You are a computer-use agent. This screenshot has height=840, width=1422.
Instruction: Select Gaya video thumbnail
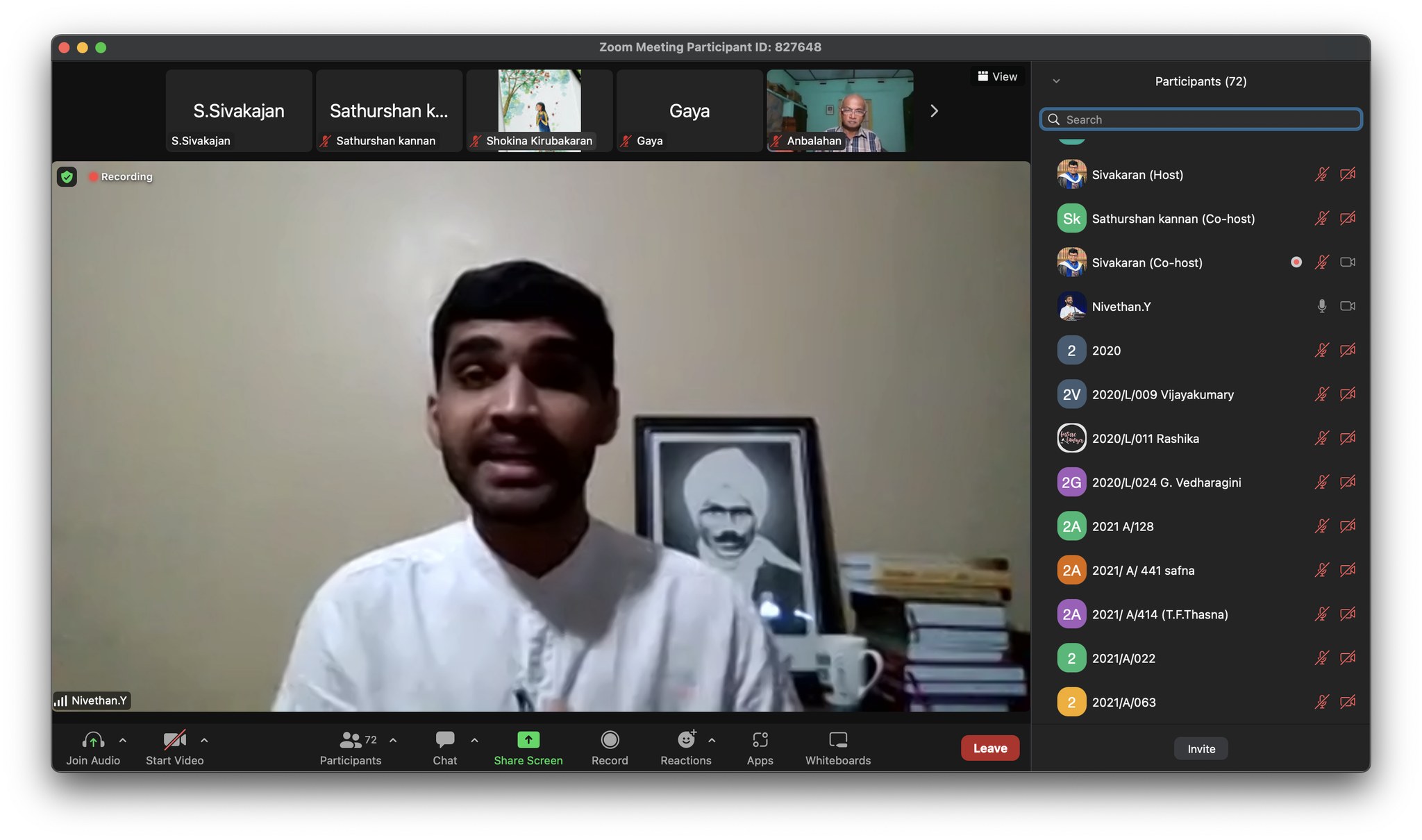point(689,110)
